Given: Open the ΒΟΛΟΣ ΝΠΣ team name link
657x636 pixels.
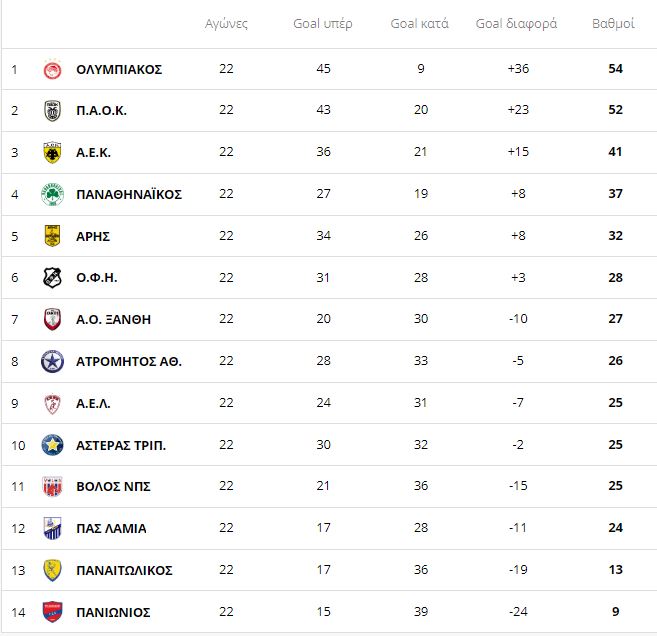Looking at the screenshot, I should point(113,487).
